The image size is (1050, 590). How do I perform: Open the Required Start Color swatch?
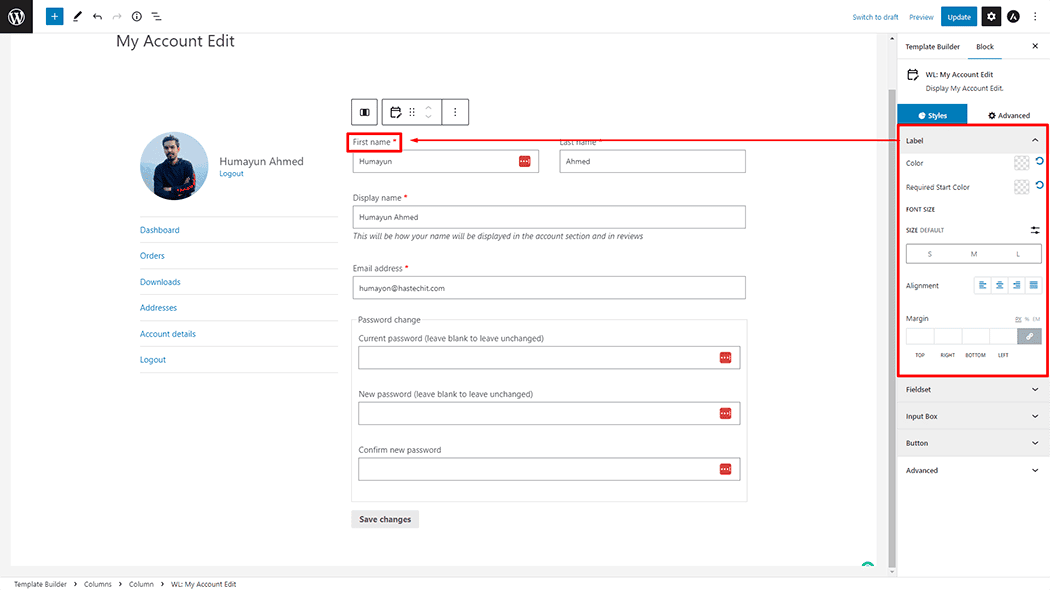pyautogui.click(x=1021, y=187)
